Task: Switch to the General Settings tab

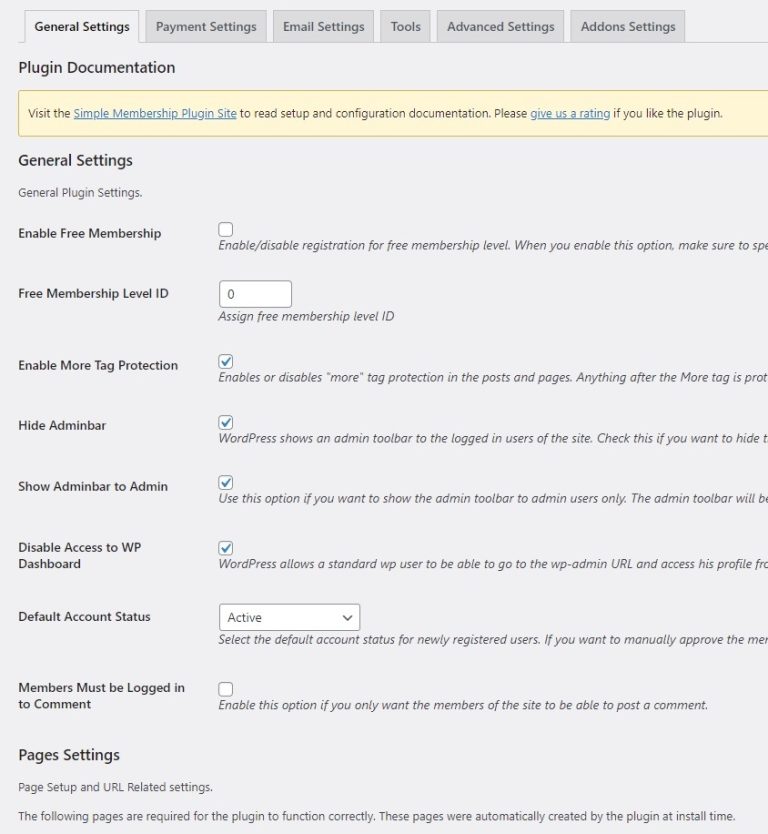Action: point(81,26)
